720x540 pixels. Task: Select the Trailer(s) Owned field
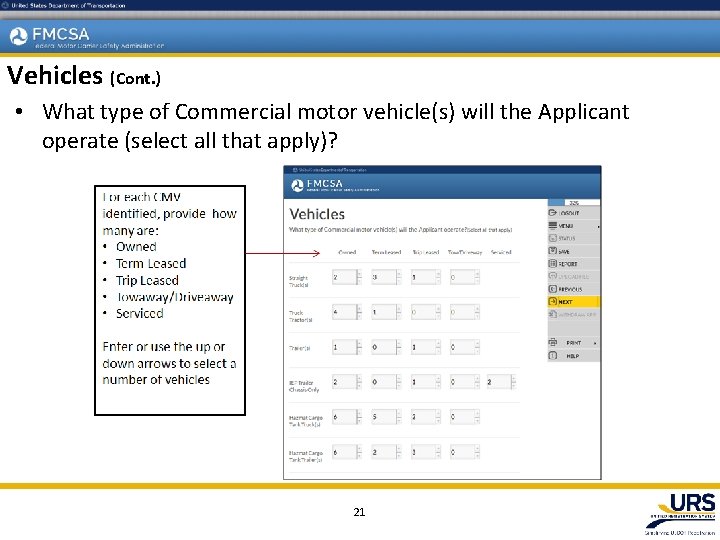click(x=347, y=347)
